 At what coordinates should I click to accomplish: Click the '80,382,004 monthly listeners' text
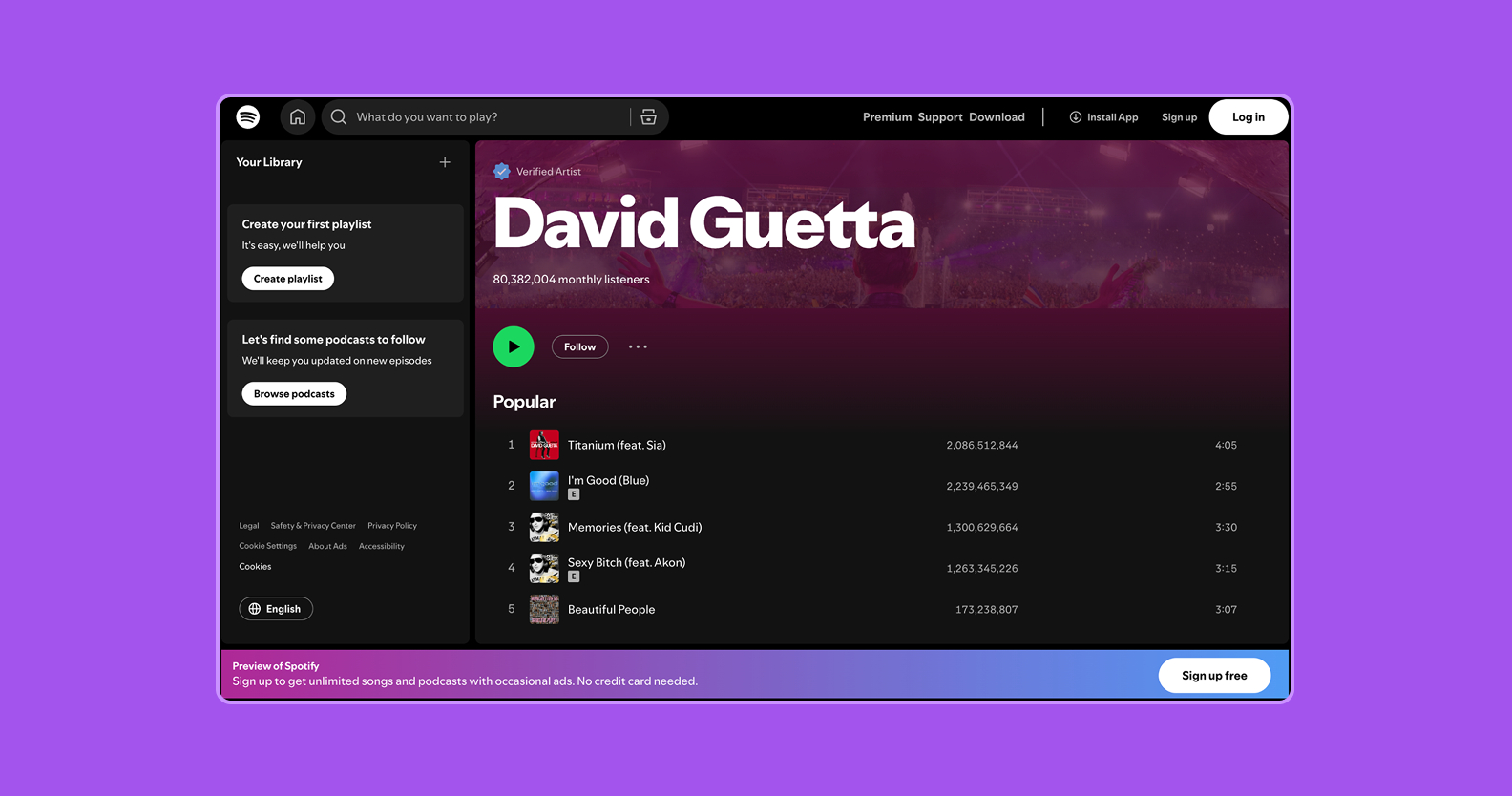point(571,280)
